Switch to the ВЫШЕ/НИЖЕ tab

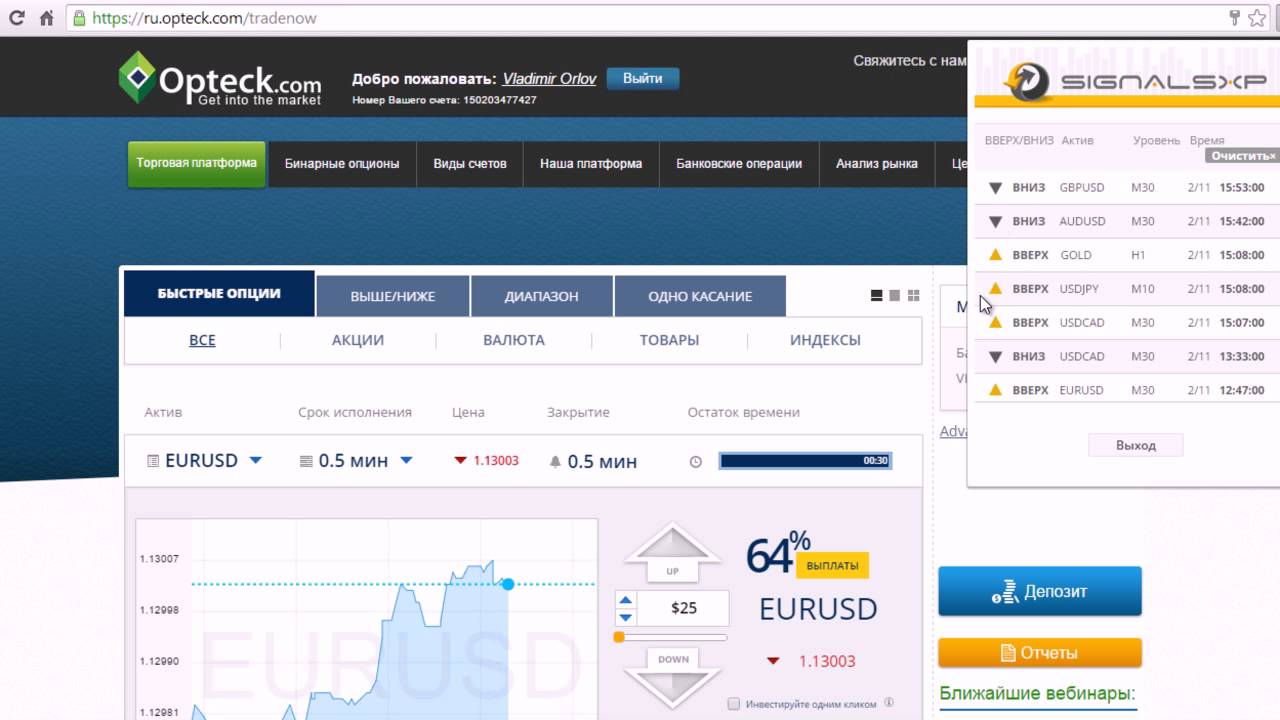[393, 296]
